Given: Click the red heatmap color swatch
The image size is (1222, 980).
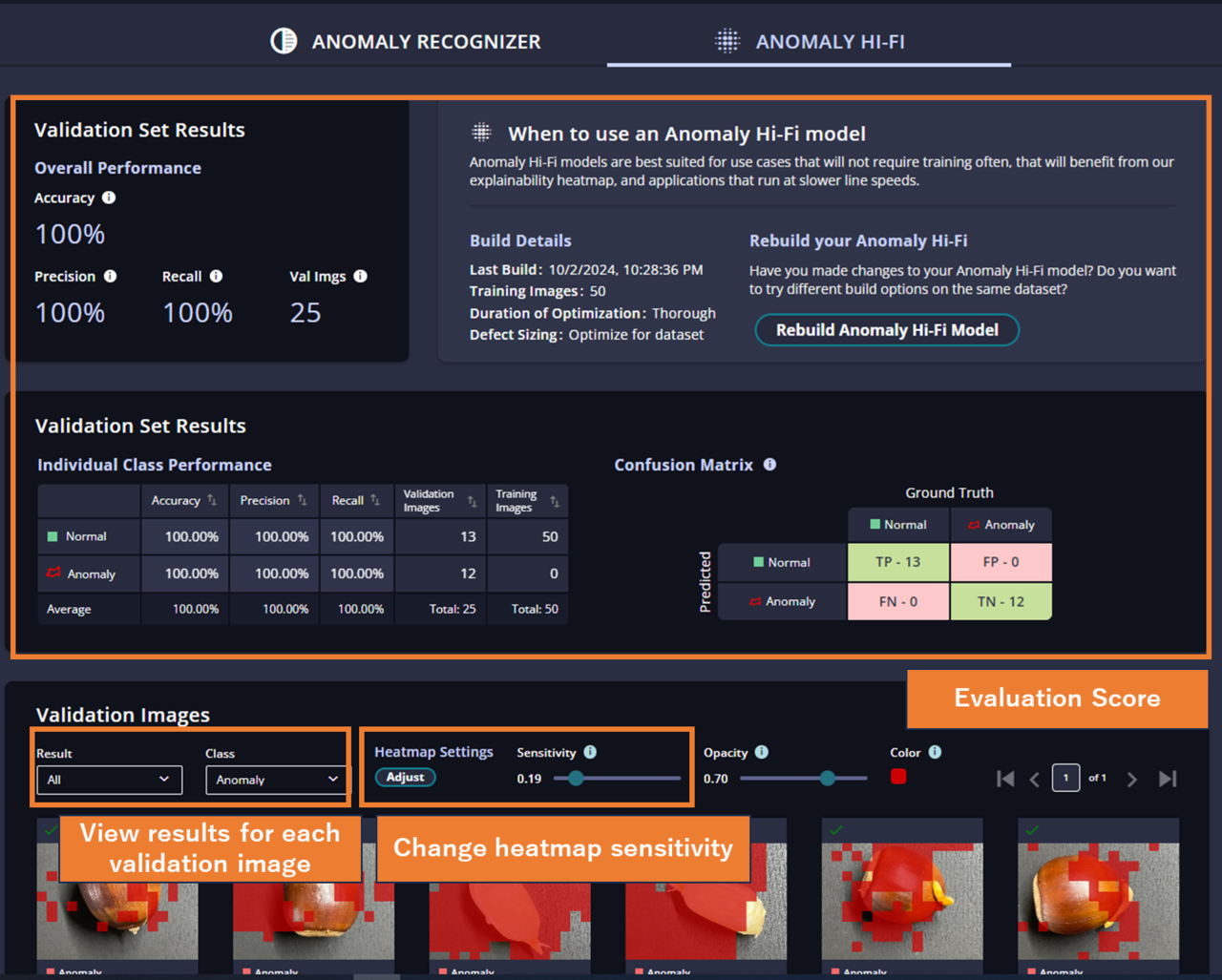Looking at the screenshot, I should click(898, 777).
